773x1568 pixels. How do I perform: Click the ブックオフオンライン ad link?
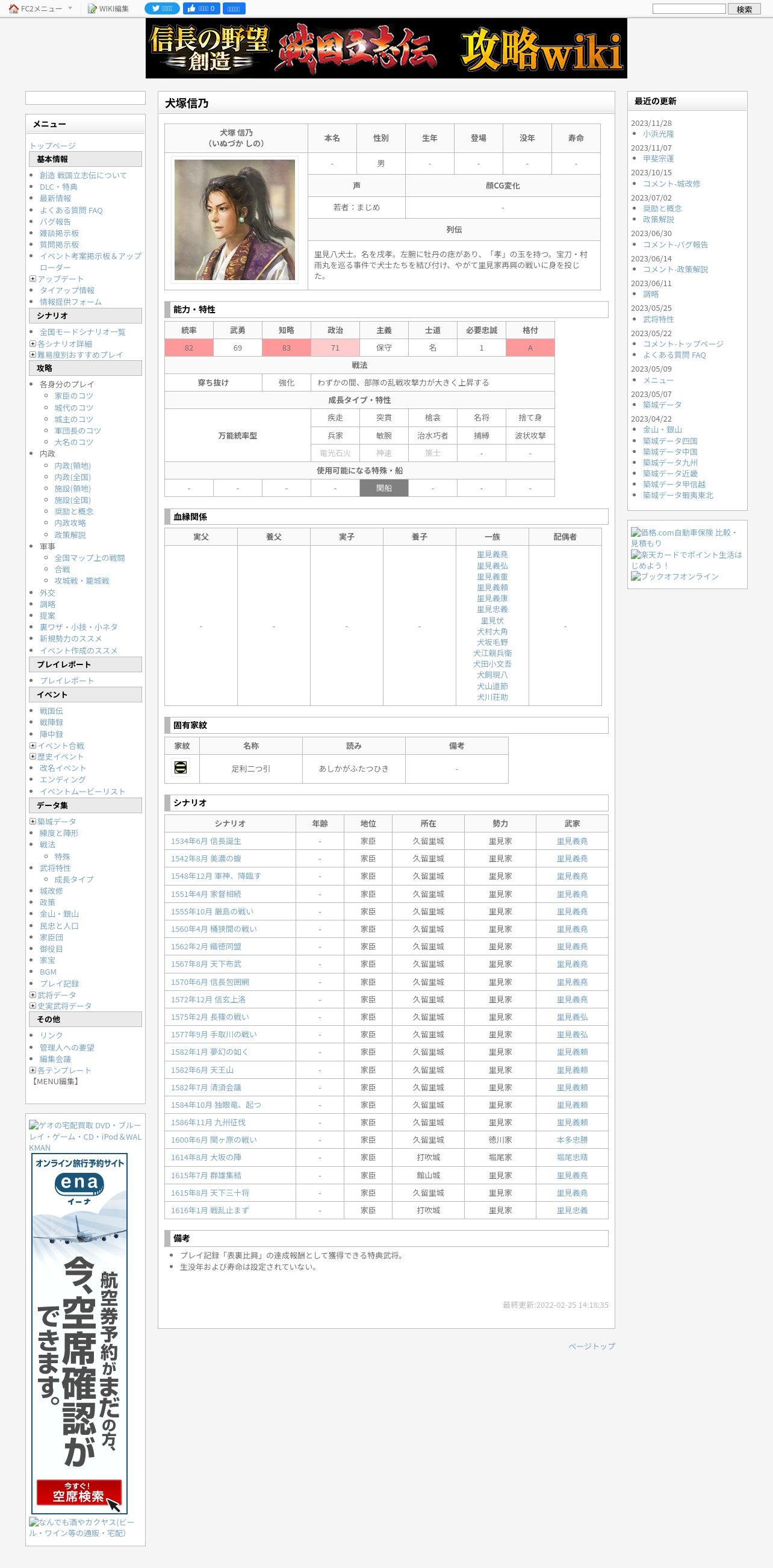coord(674,576)
